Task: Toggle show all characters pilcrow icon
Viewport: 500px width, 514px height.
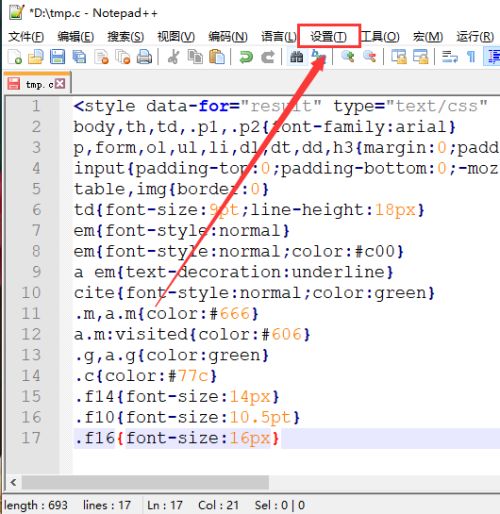Action: pos(471,57)
